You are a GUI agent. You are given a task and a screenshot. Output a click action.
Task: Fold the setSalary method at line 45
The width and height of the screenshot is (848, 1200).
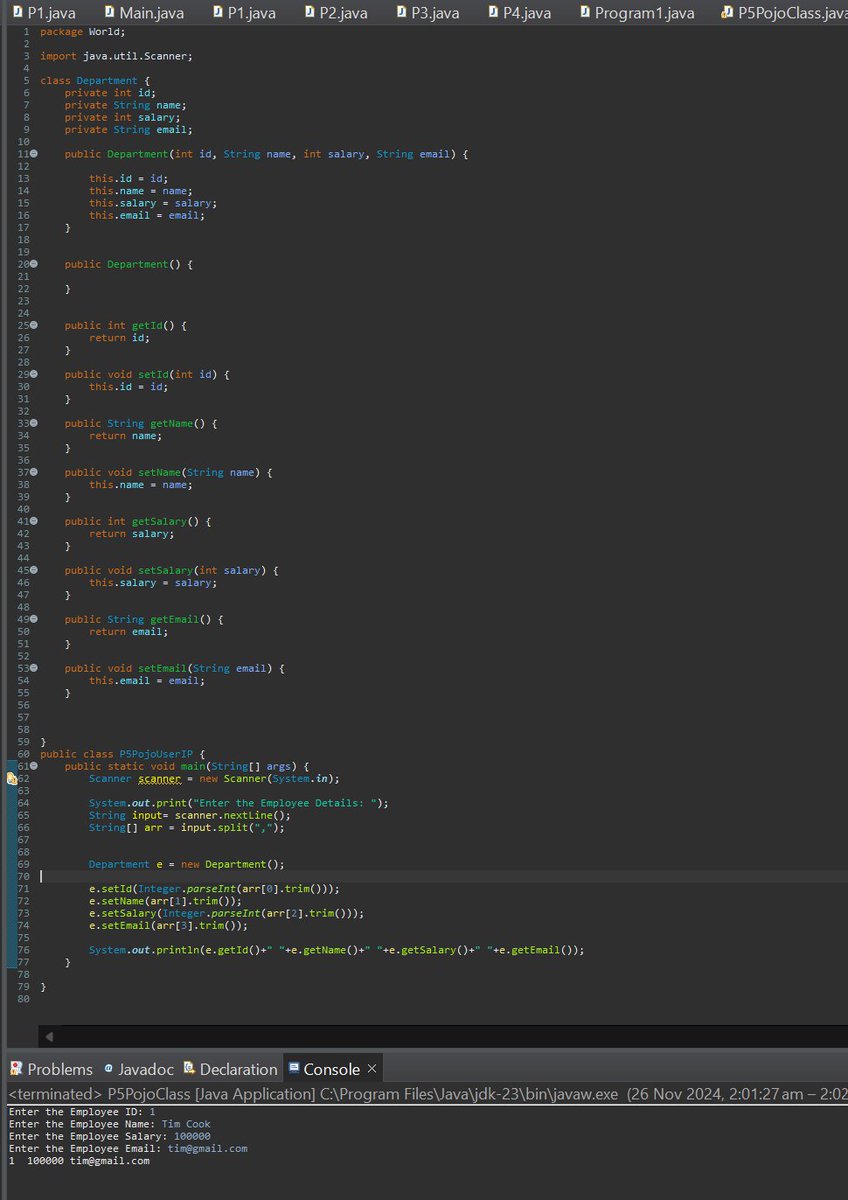(34, 570)
